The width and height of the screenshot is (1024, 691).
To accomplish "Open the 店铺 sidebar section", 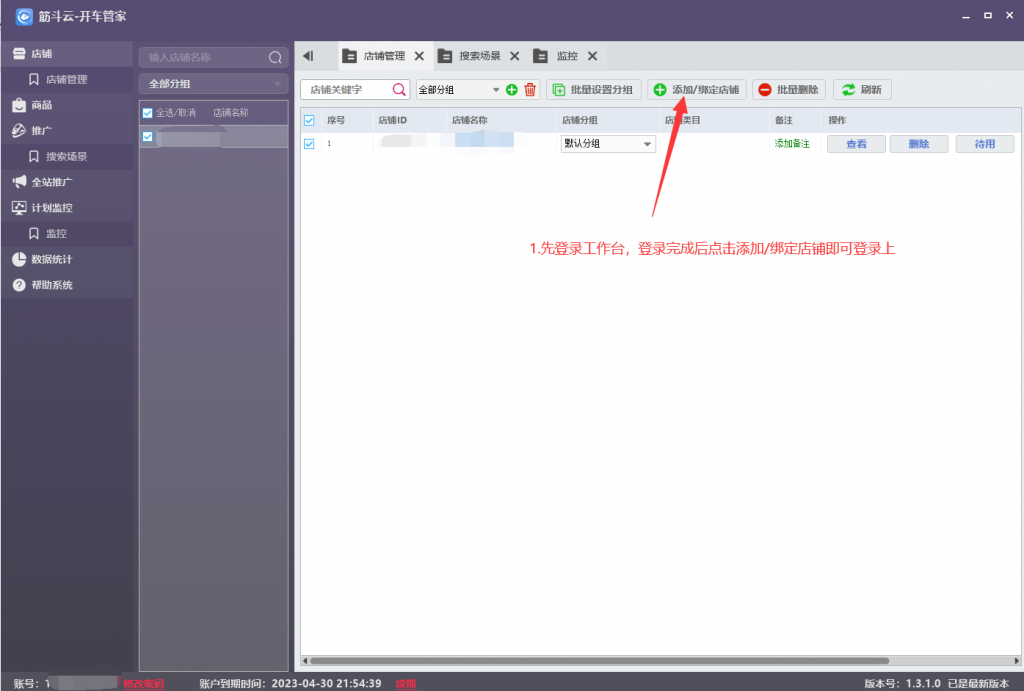I will (67, 54).
